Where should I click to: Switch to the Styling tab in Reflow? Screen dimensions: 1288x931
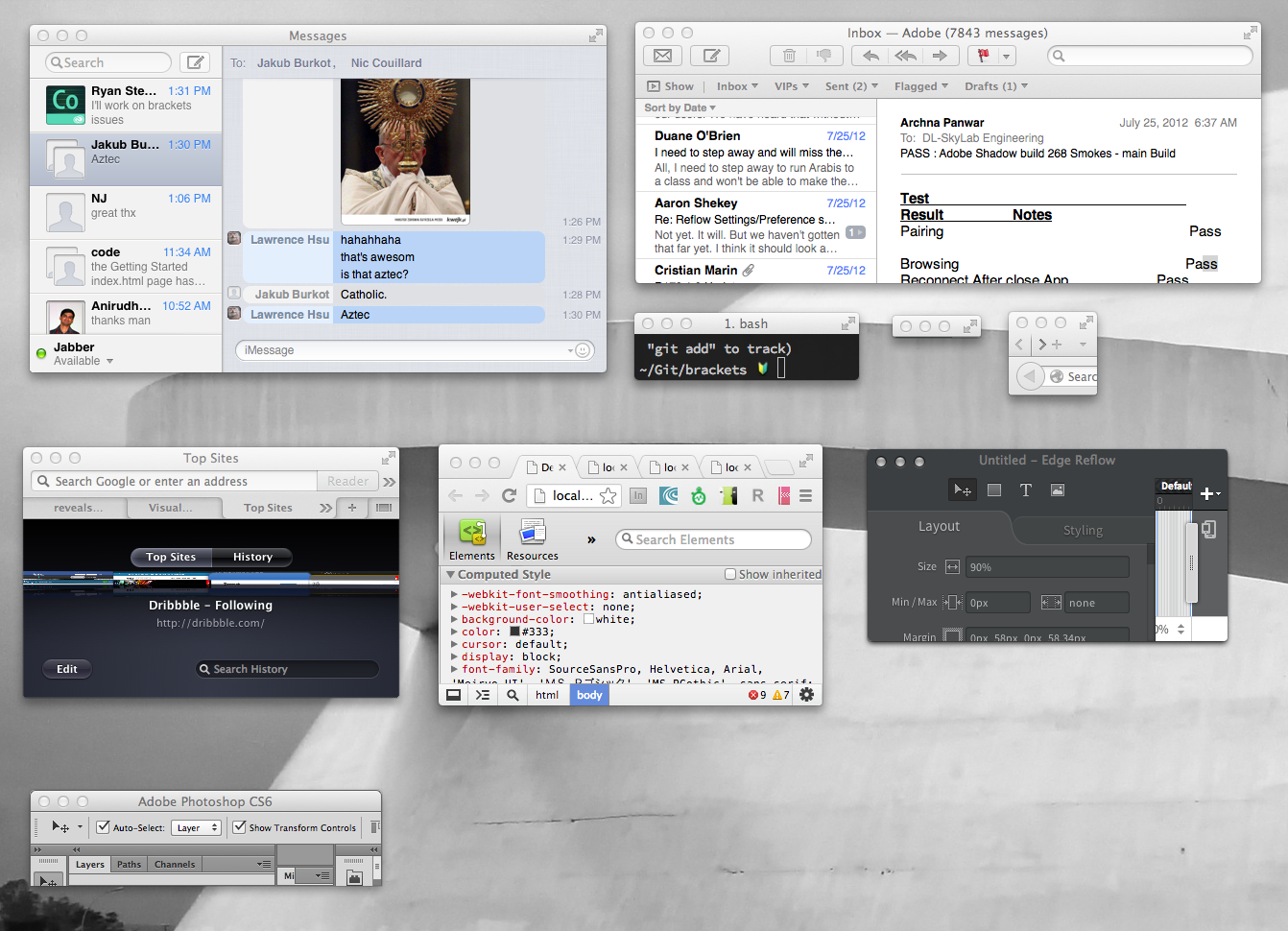coord(1083,530)
